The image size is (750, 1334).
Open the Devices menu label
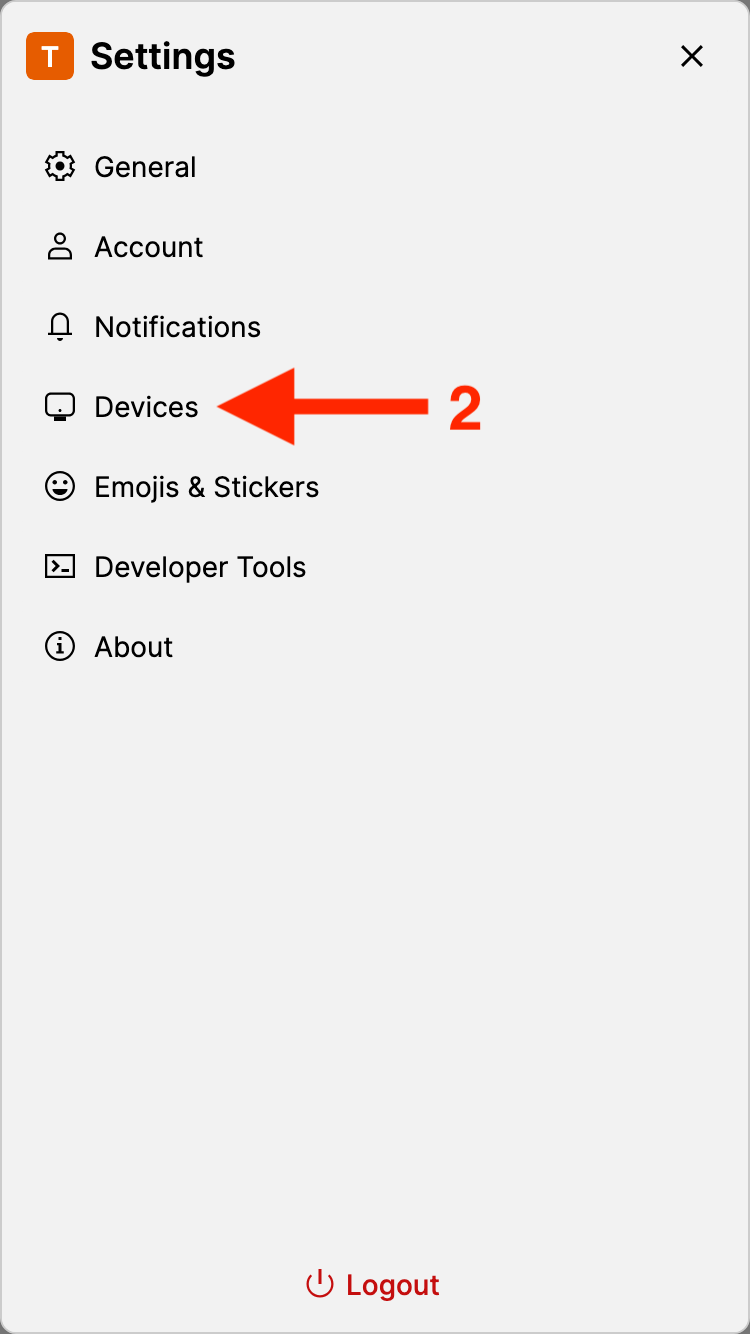146,407
